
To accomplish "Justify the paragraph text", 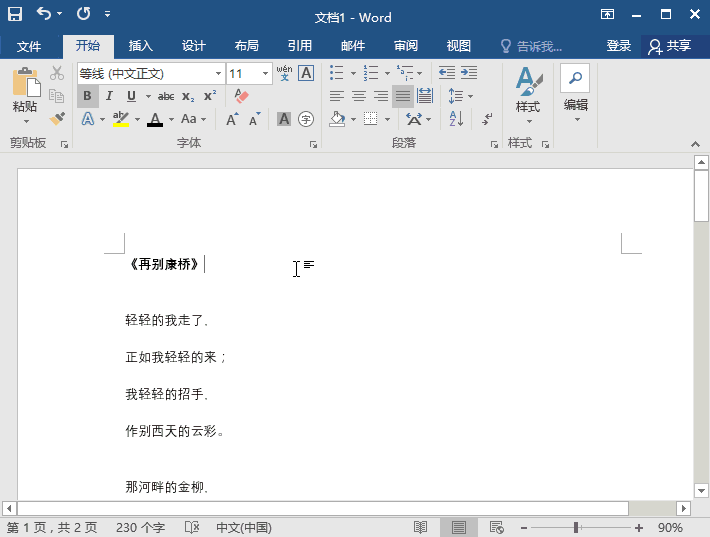I will click(403, 96).
